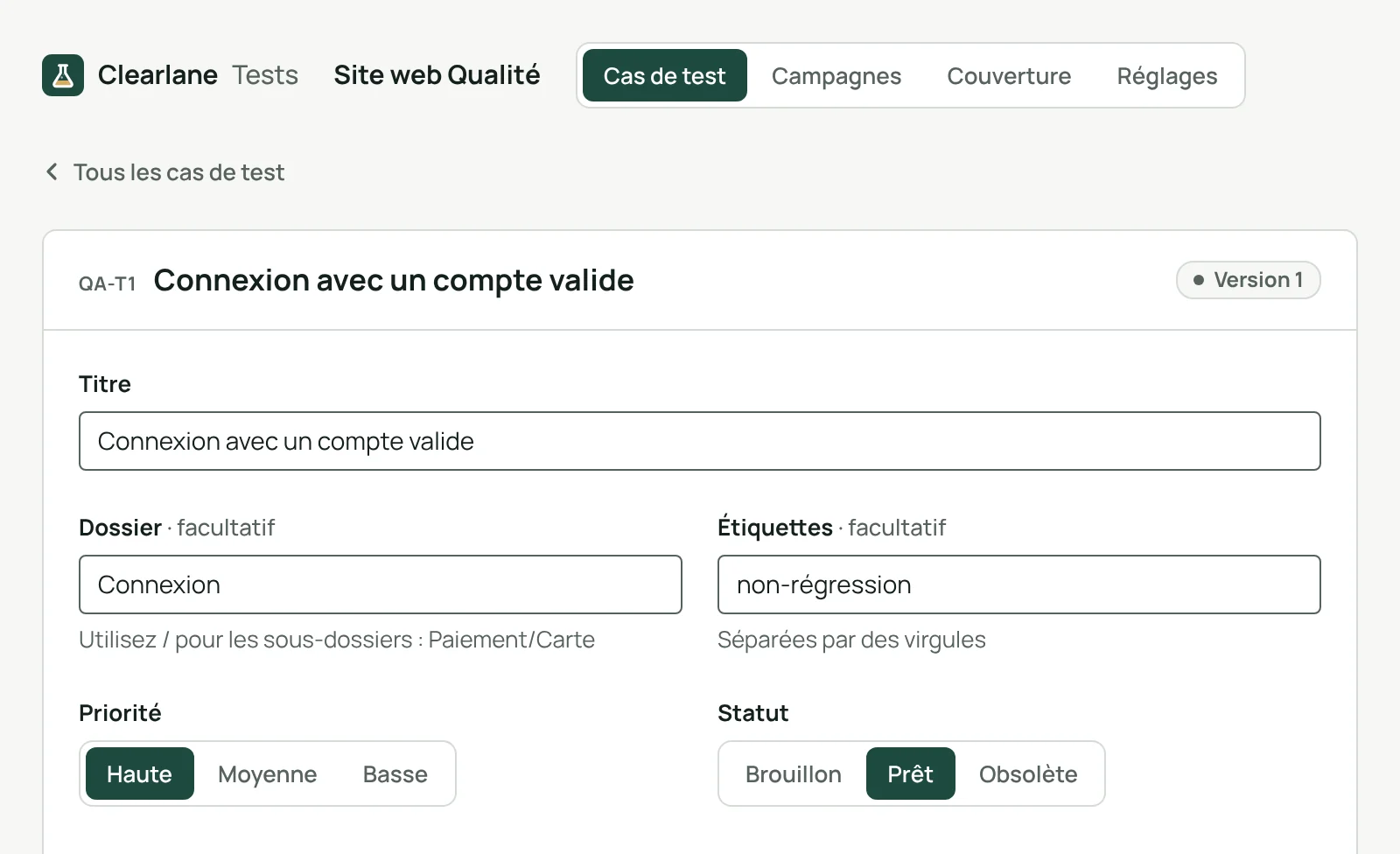This screenshot has width=1400, height=854.
Task: Click the Priorité label
Action: click(120, 713)
